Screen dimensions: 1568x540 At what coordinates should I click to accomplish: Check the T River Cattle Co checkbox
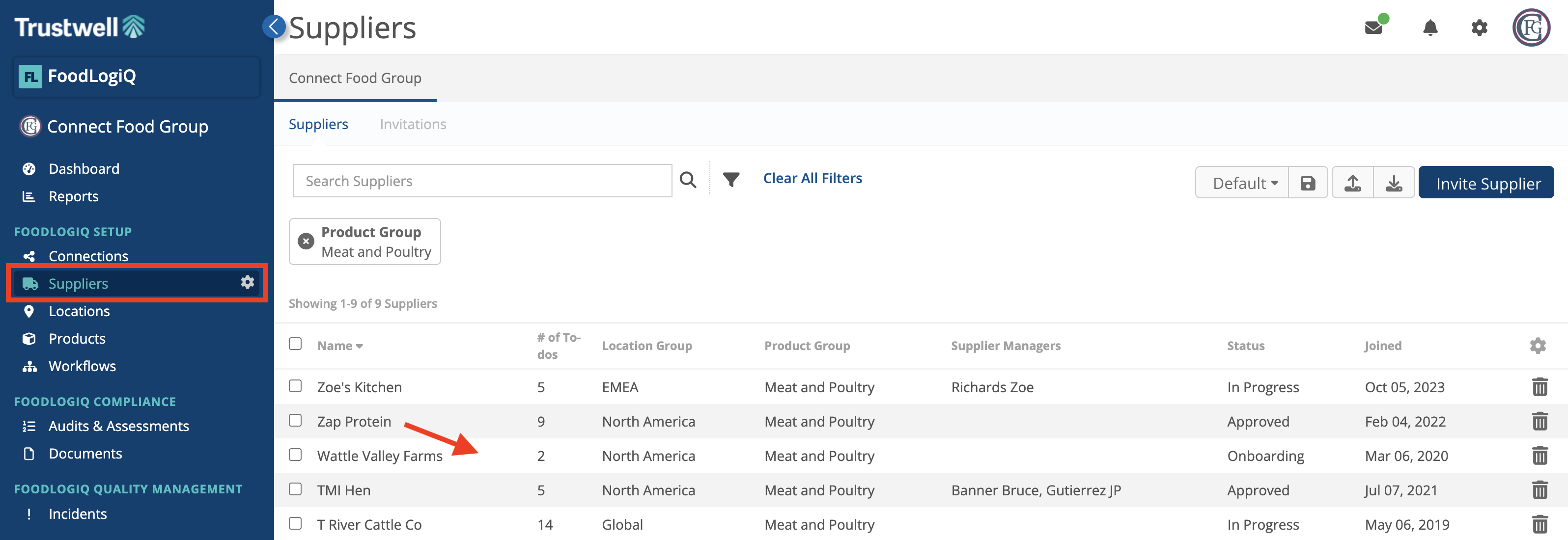pyautogui.click(x=295, y=524)
